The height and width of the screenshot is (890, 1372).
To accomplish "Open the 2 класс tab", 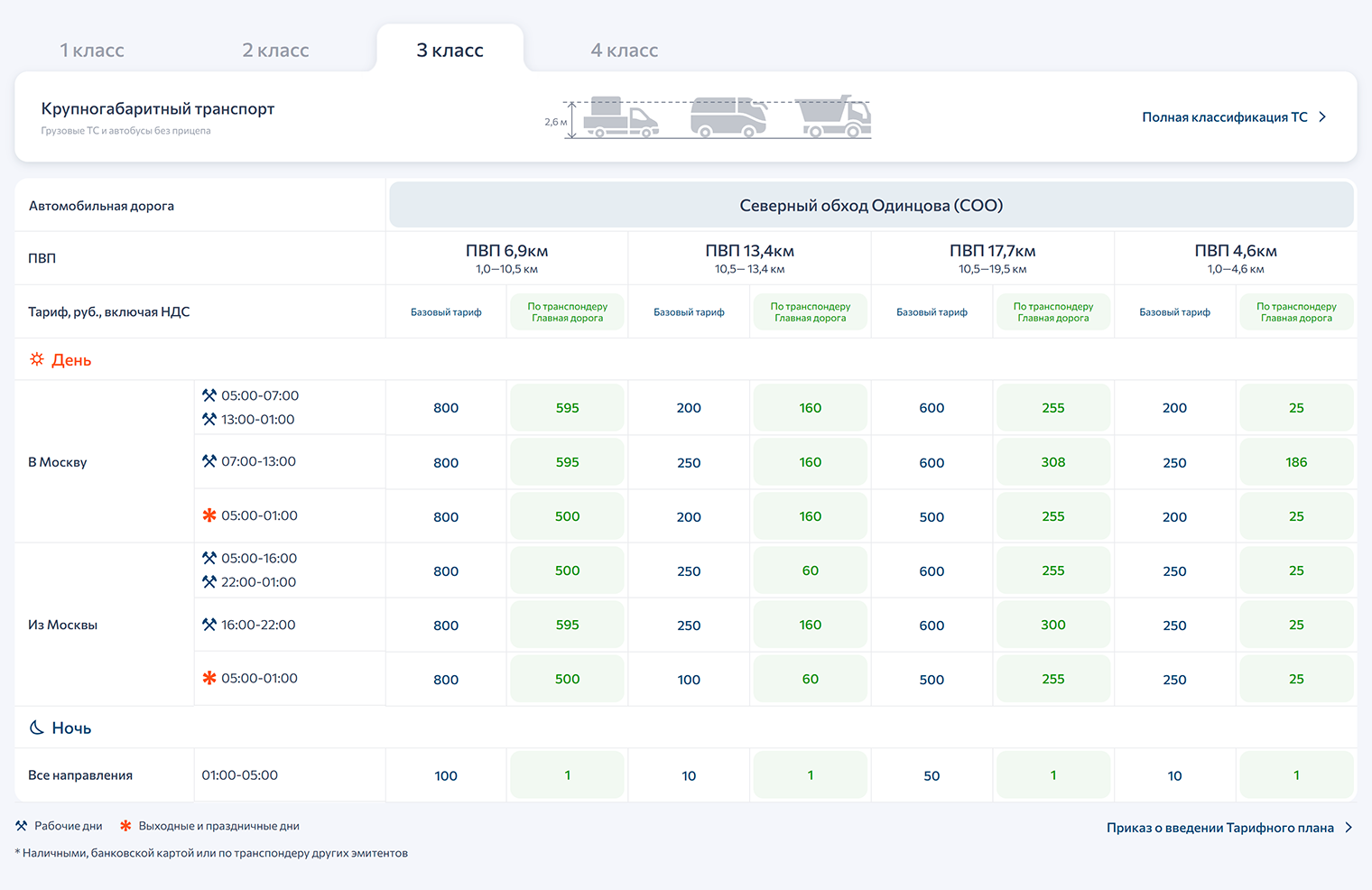I will pyautogui.click(x=275, y=51).
